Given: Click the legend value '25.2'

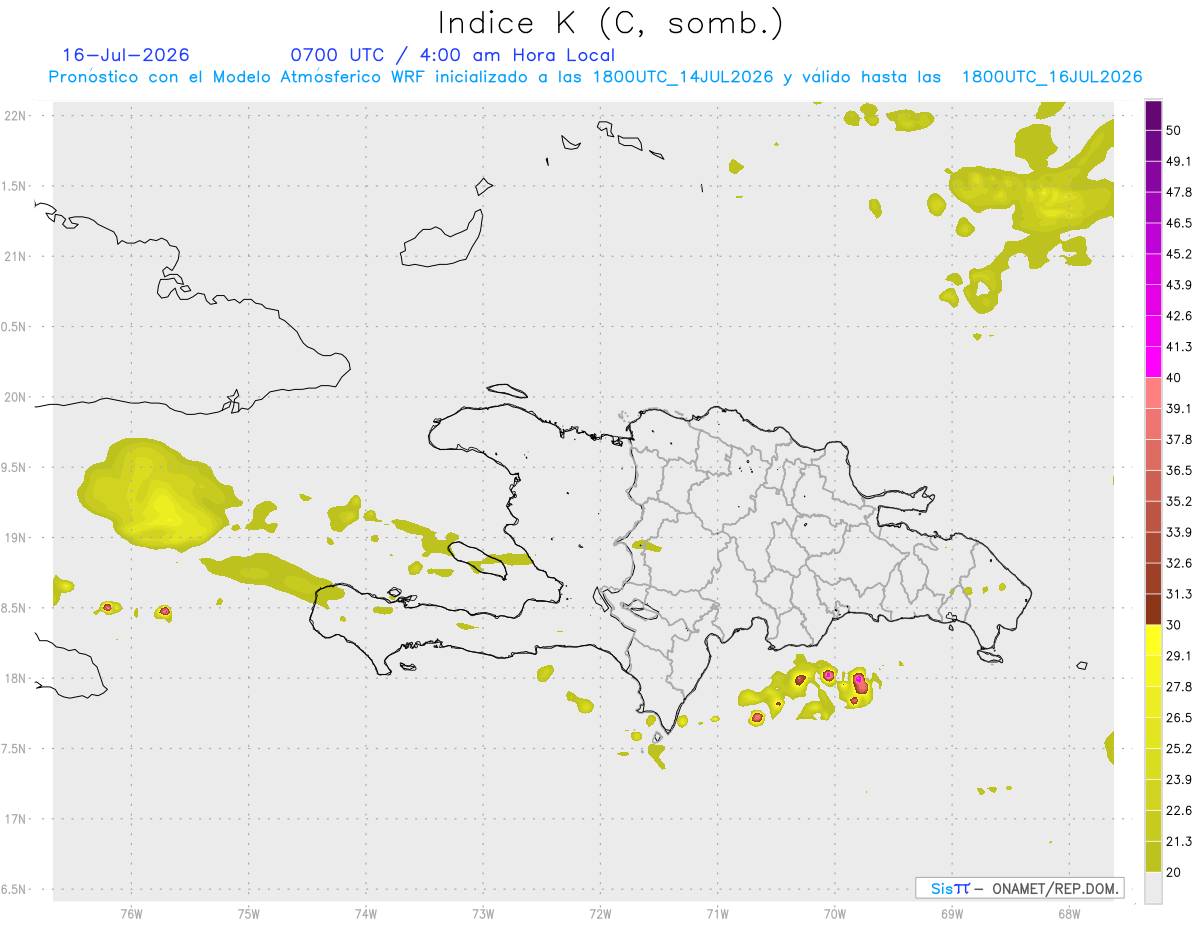Looking at the screenshot, I should click(x=1179, y=748).
